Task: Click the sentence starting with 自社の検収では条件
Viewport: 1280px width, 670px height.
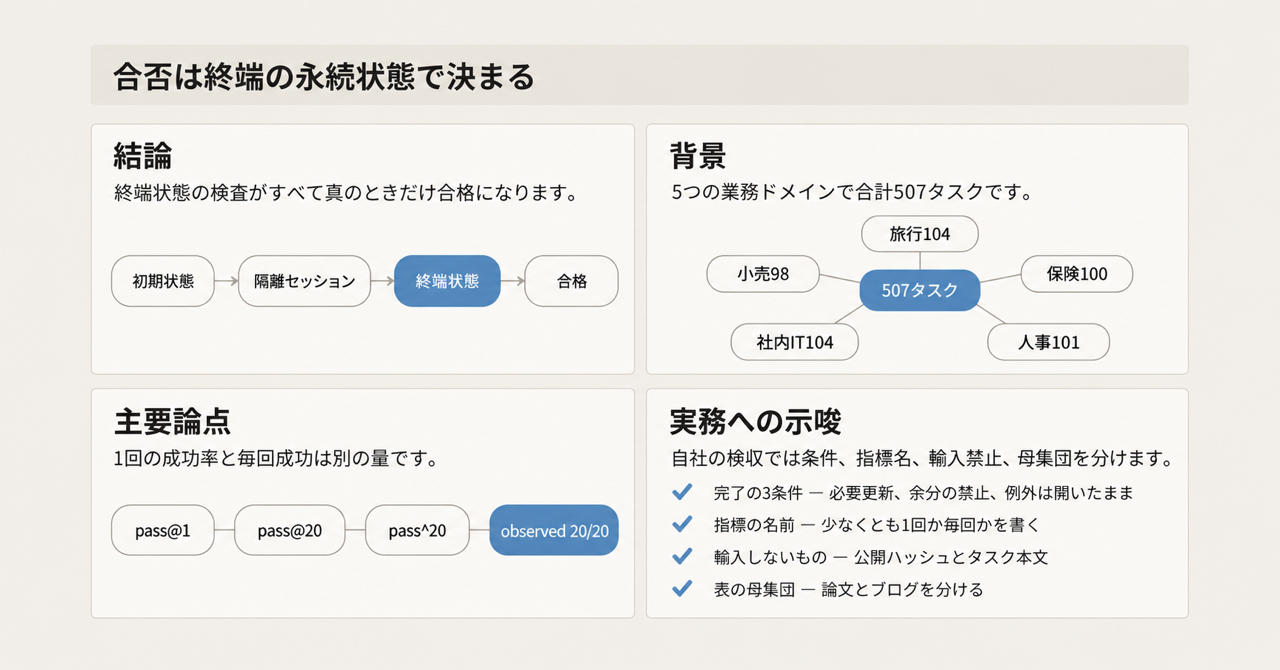Action: click(x=921, y=459)
